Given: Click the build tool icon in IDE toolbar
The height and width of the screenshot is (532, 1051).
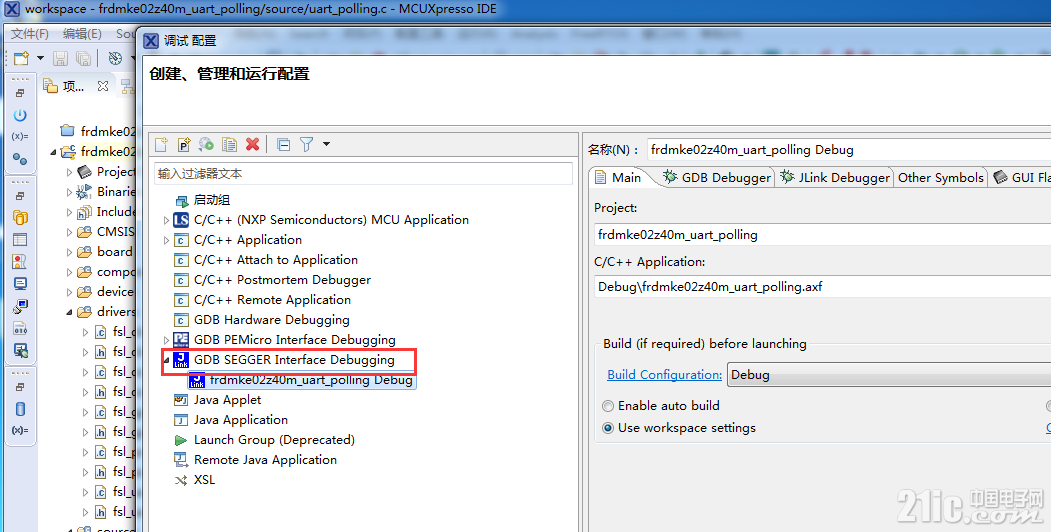Looking at the screenshot, I should (x=115, y=58).
